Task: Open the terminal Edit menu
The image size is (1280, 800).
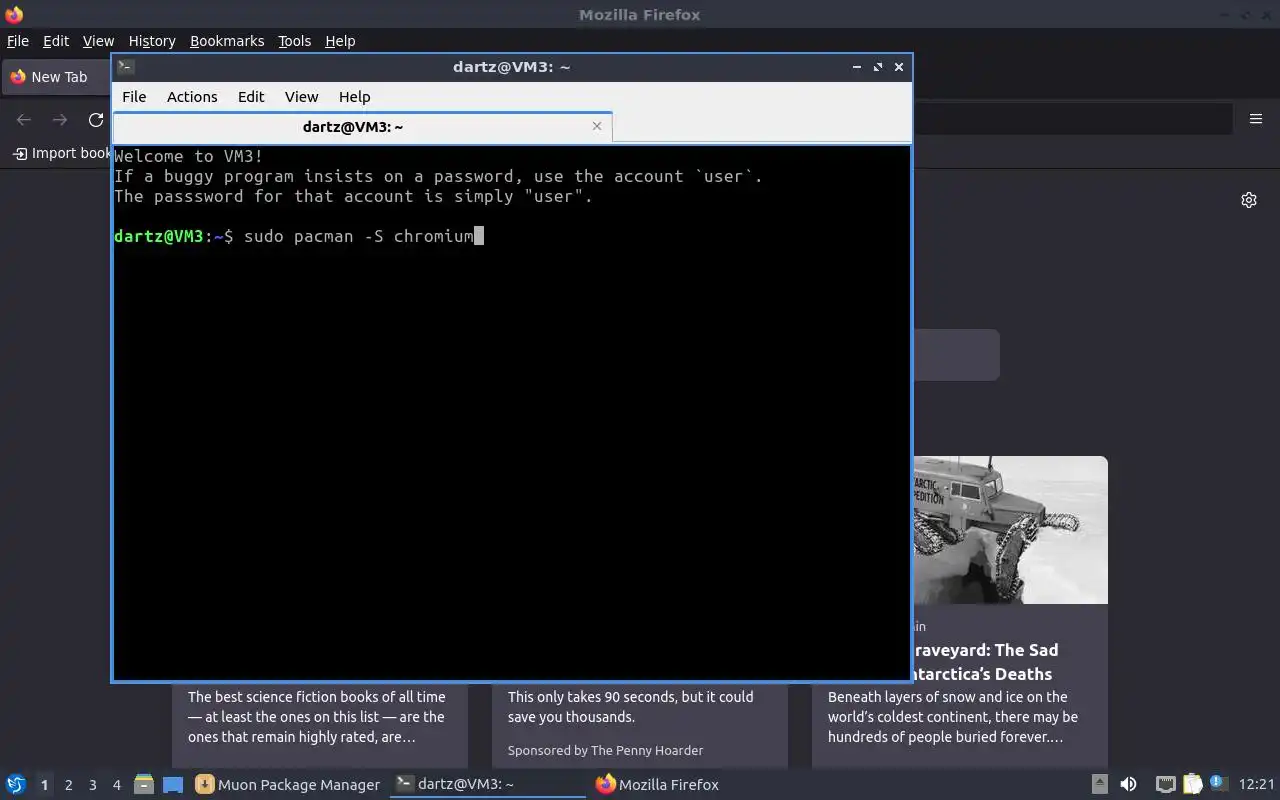Action: pos(251,97)
